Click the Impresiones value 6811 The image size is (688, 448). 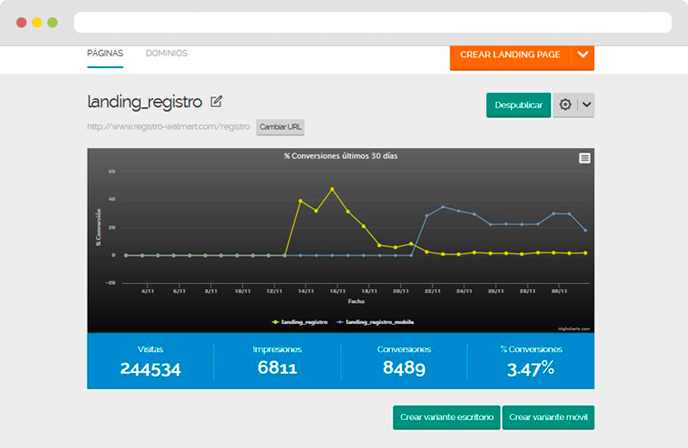(277, 368)
